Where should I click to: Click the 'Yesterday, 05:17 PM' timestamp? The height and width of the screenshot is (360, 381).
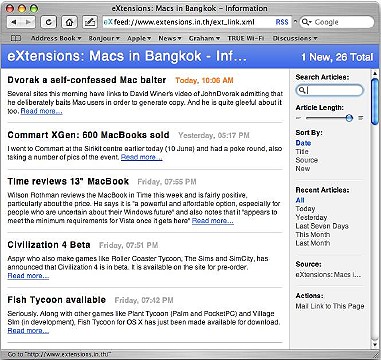[214, 135]
